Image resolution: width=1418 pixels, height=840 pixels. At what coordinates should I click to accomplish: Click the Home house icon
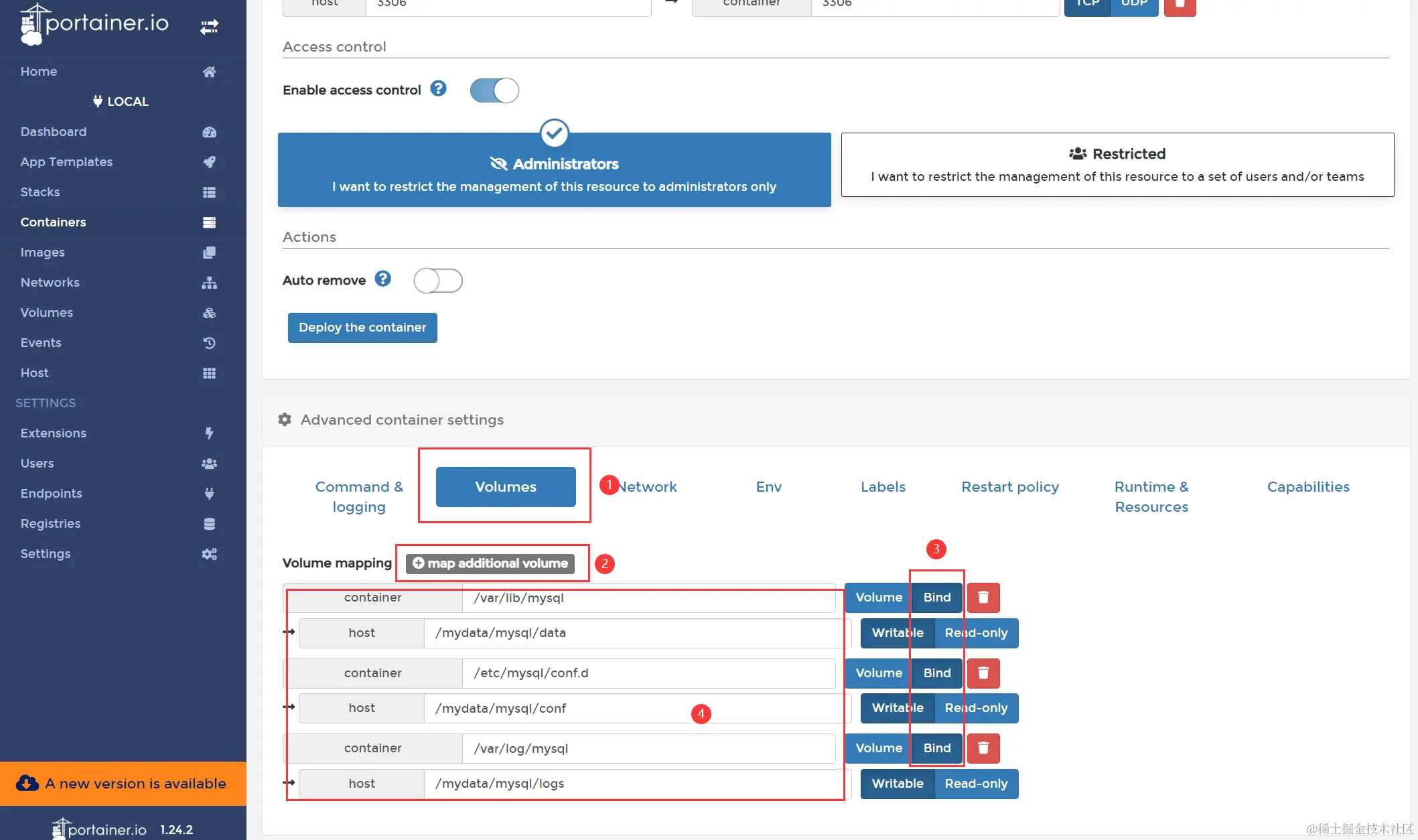pyautogui.click(x=209, y=72)
